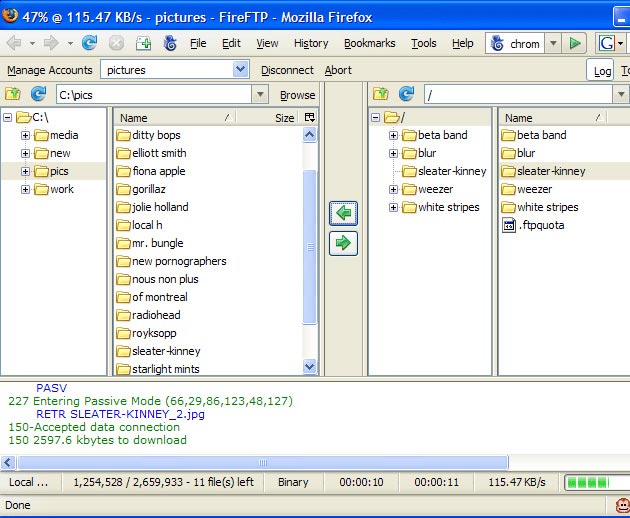Sort remote list by Name header
630x518 pixels.
click(x=553, y=118)
